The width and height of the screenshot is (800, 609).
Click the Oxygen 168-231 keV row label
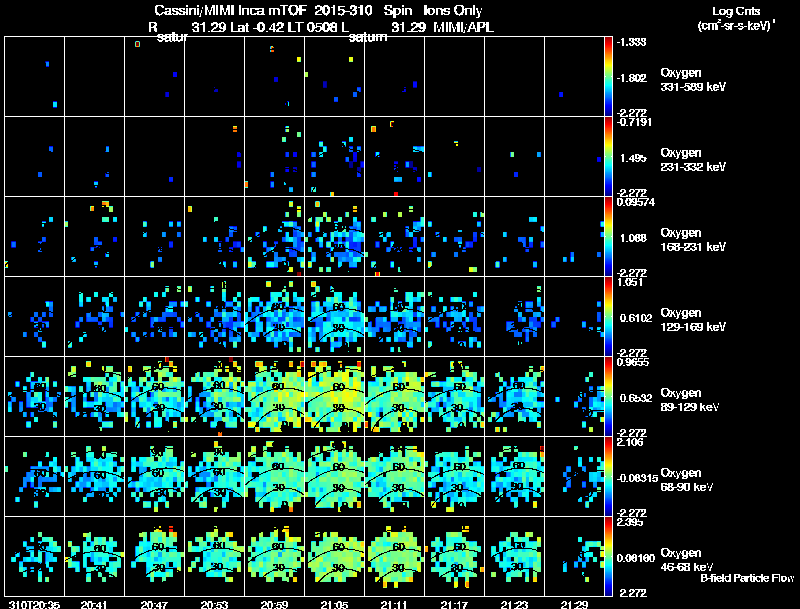point(693,240)
